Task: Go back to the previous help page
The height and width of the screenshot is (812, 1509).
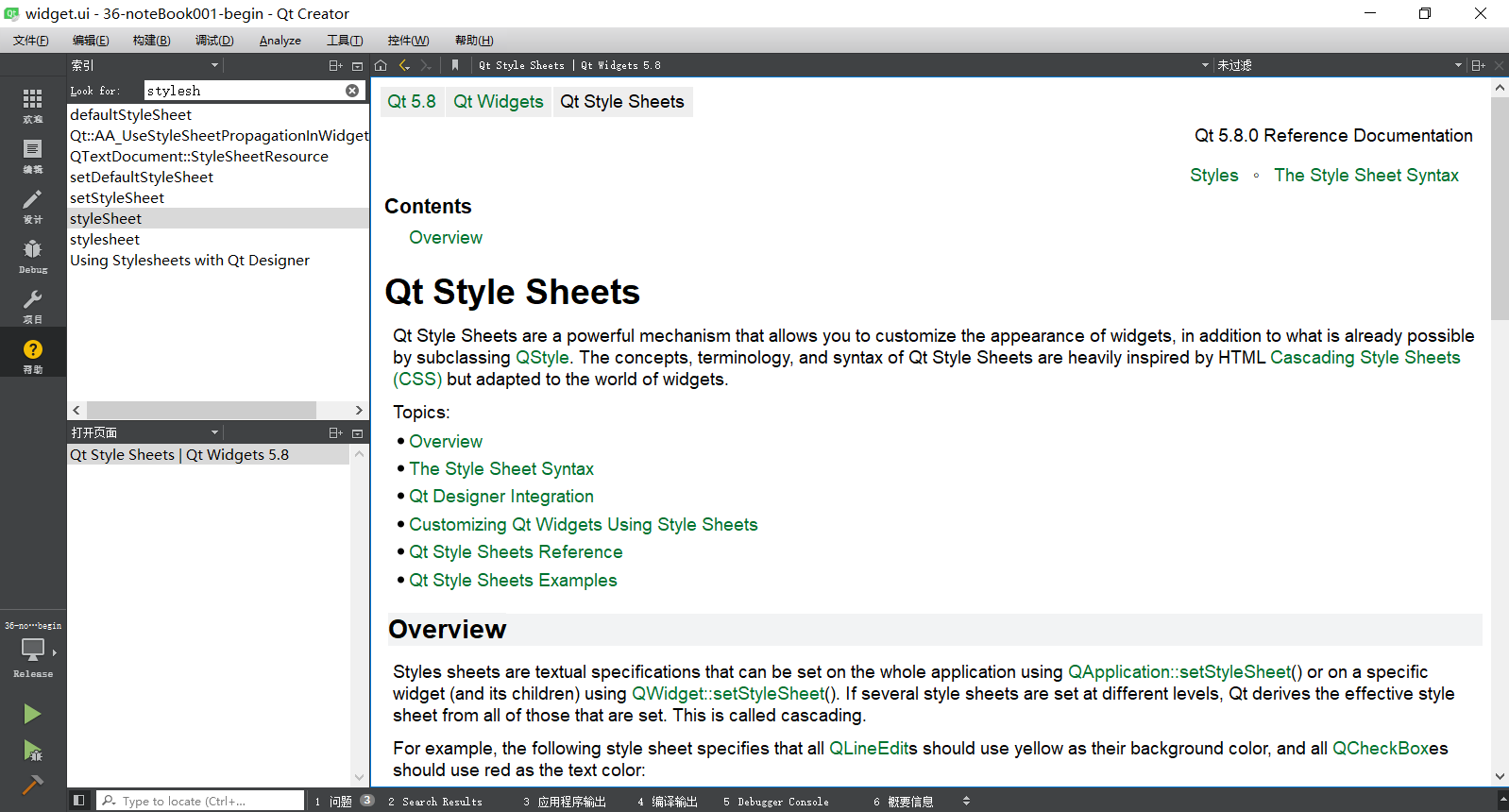Action: [404, 65]
